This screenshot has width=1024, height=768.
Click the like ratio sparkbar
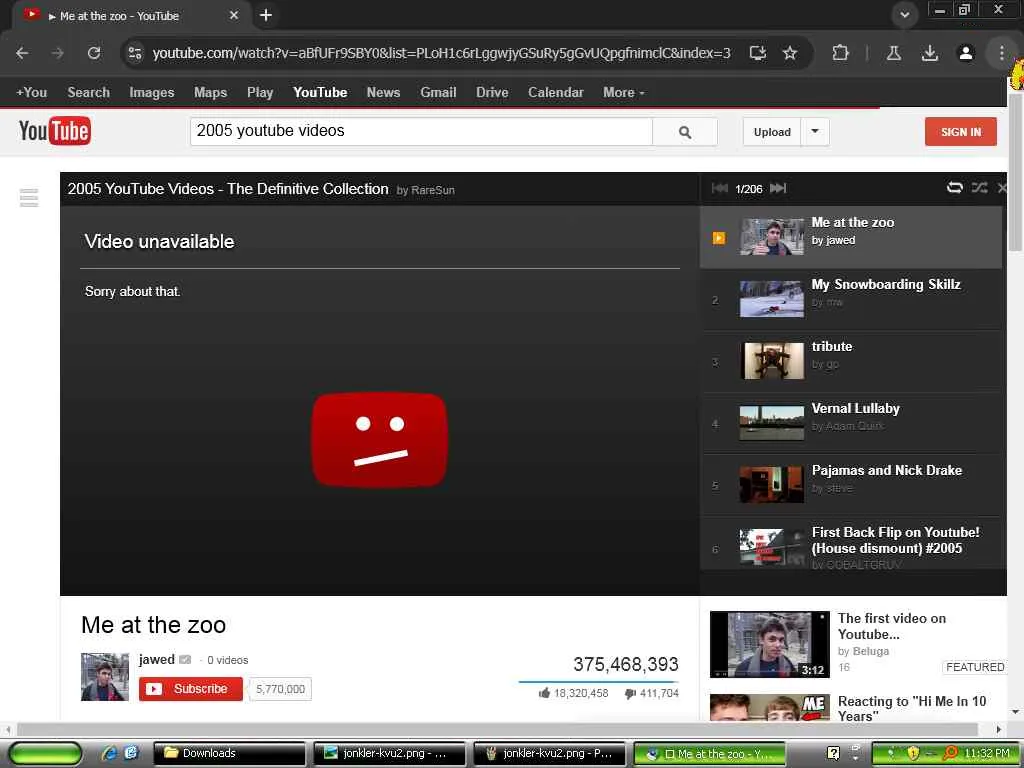(599, 681)
